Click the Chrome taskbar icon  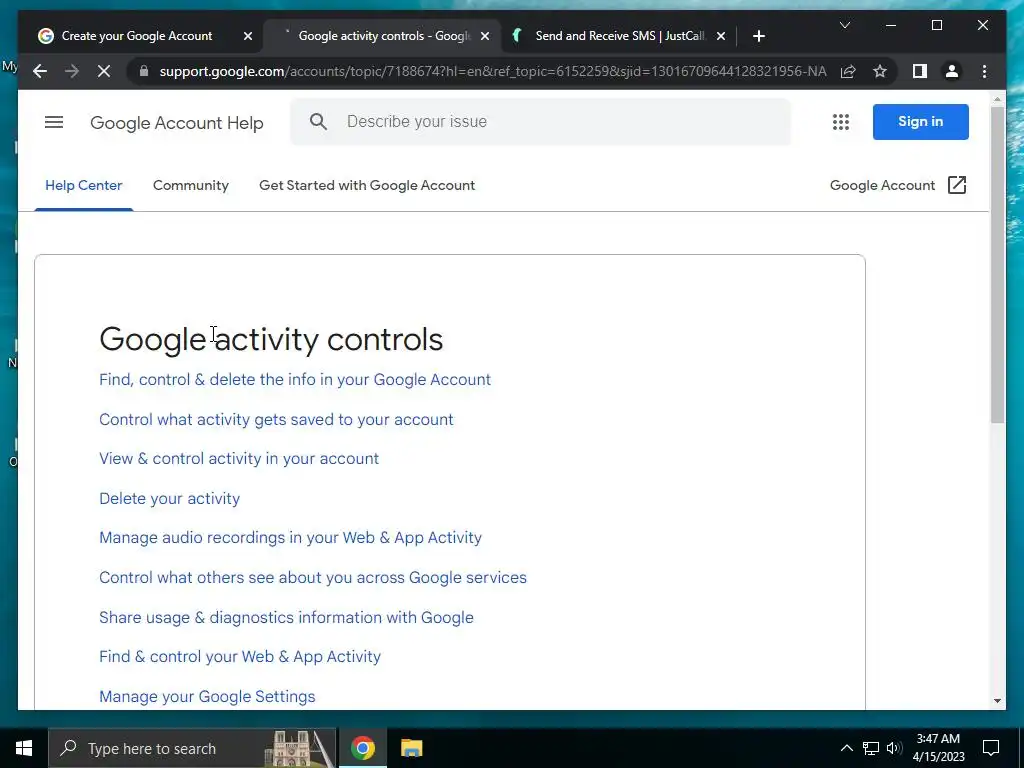pyautogui.click(x=362, y=748)
